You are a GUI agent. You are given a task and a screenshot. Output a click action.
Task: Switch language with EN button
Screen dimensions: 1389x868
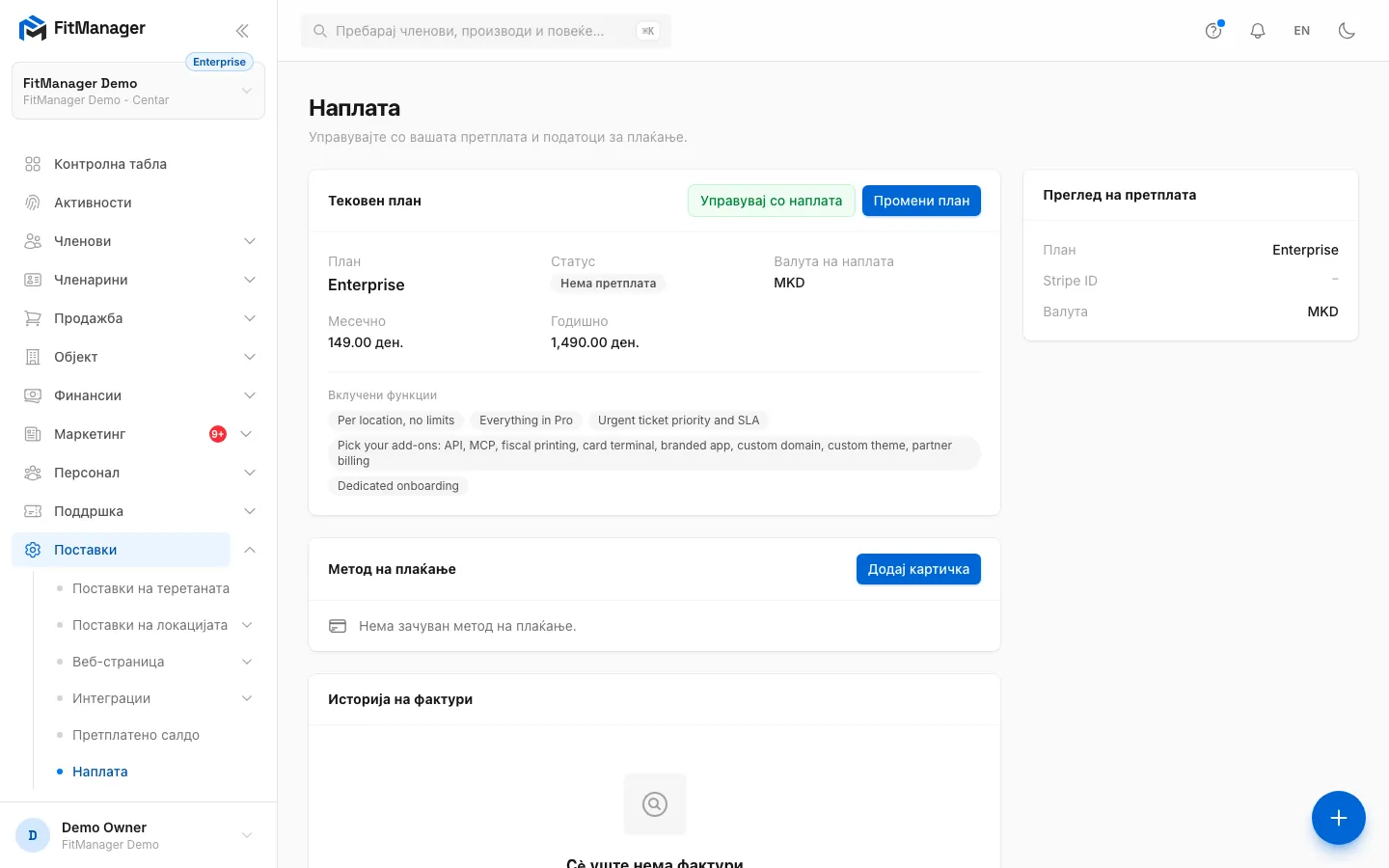point(1302,31)
